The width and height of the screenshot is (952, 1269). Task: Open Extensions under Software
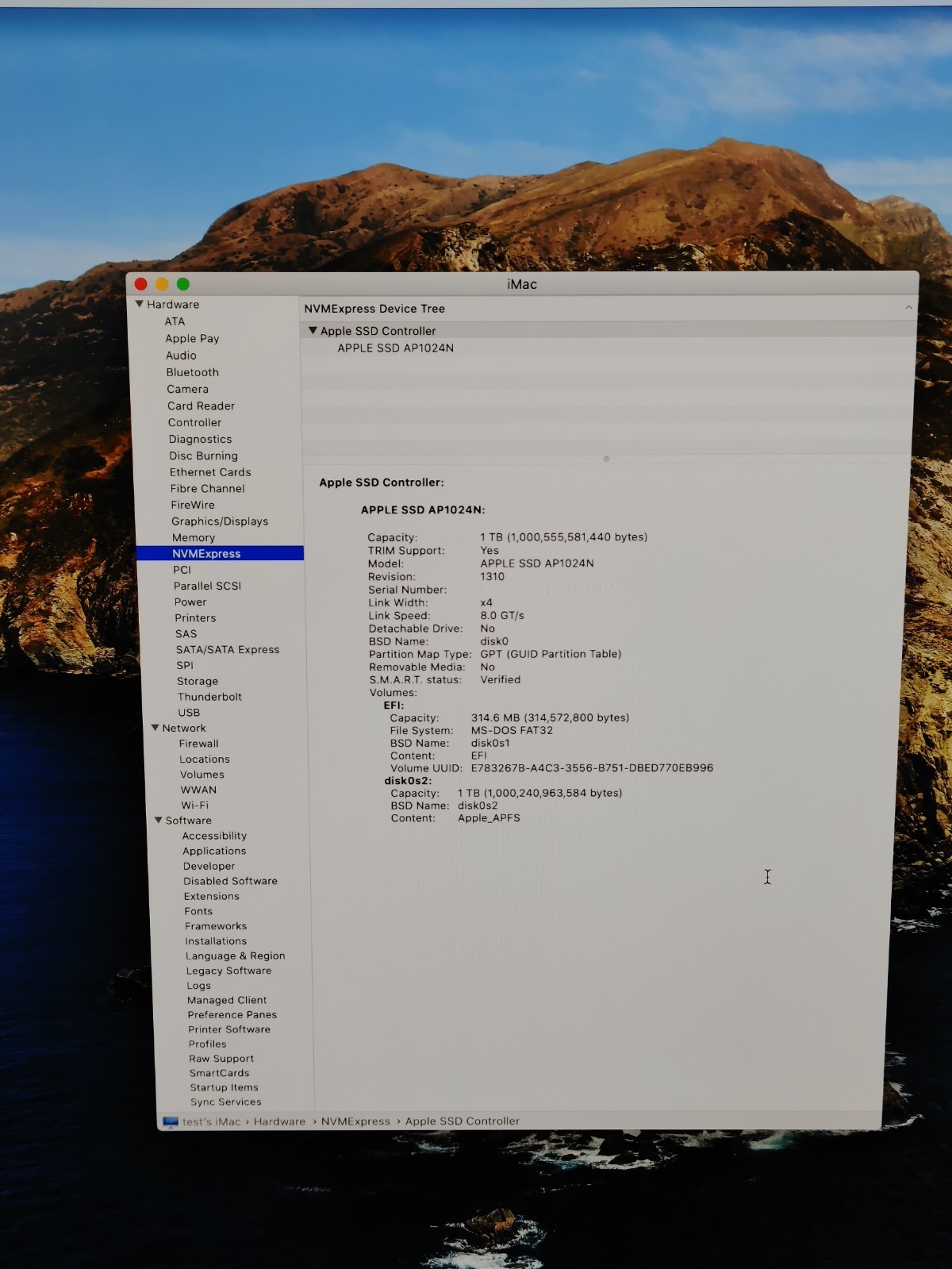point(211,896)
